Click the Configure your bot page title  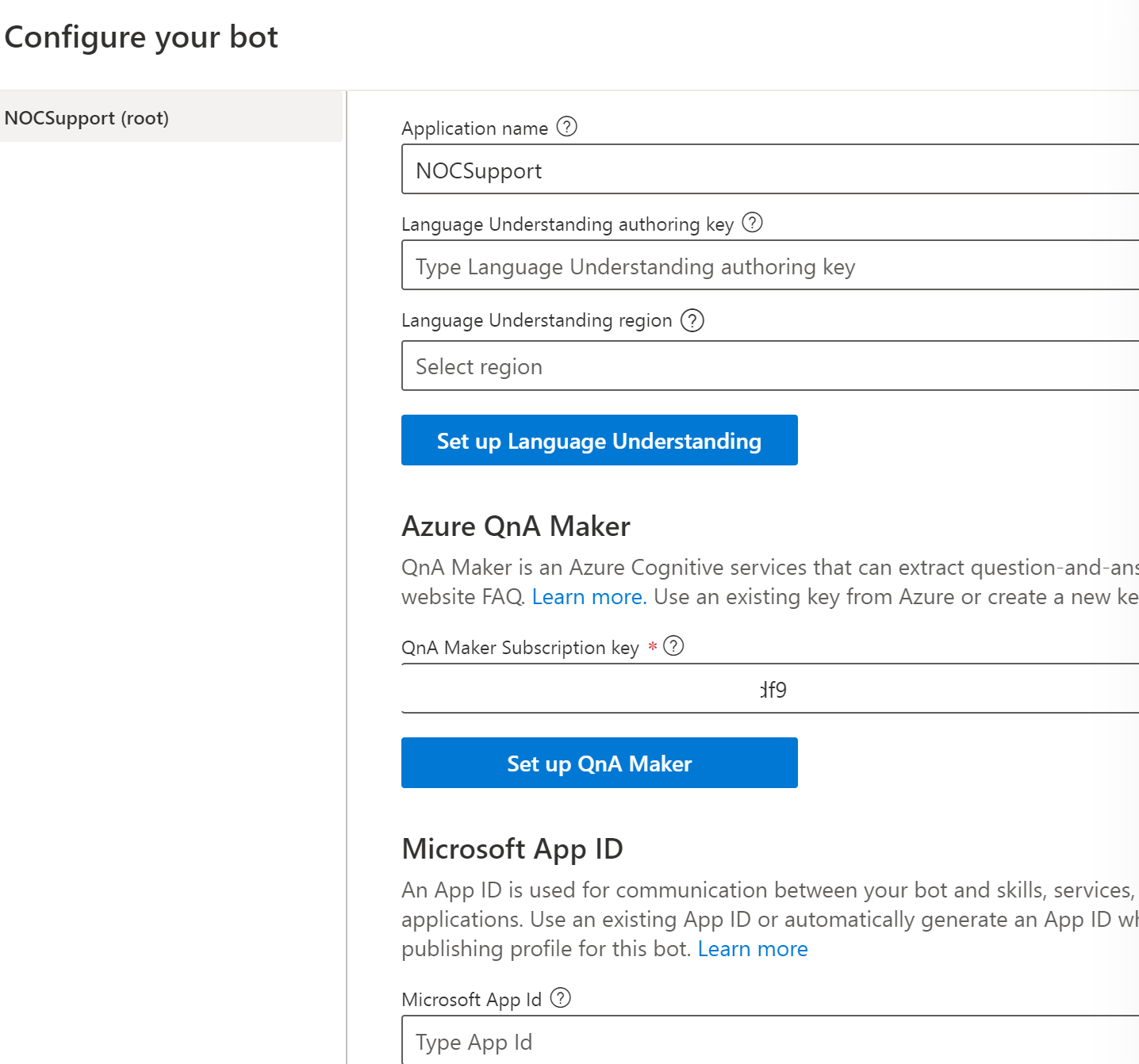141,37
